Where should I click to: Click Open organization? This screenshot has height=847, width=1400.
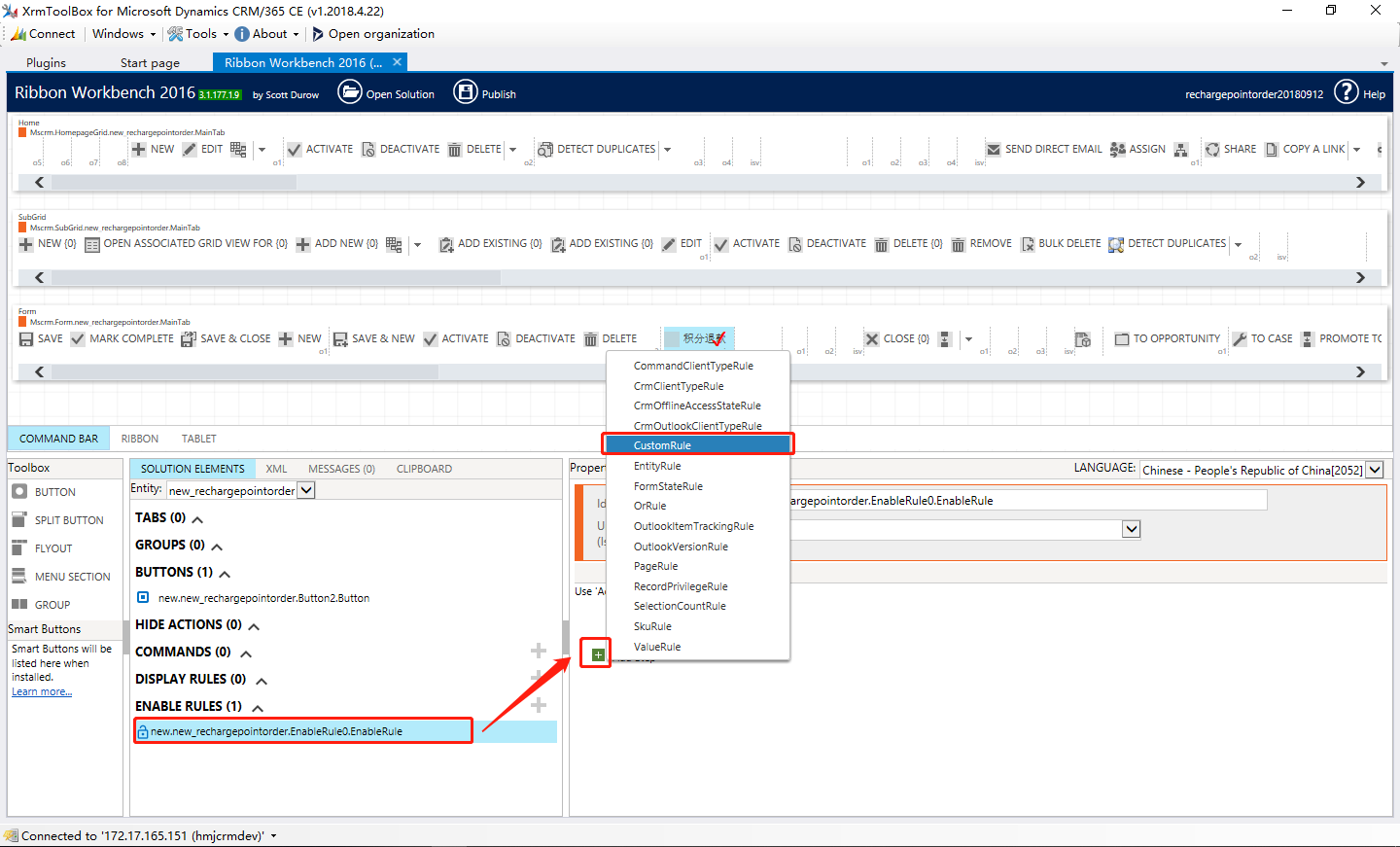[372, 34]
